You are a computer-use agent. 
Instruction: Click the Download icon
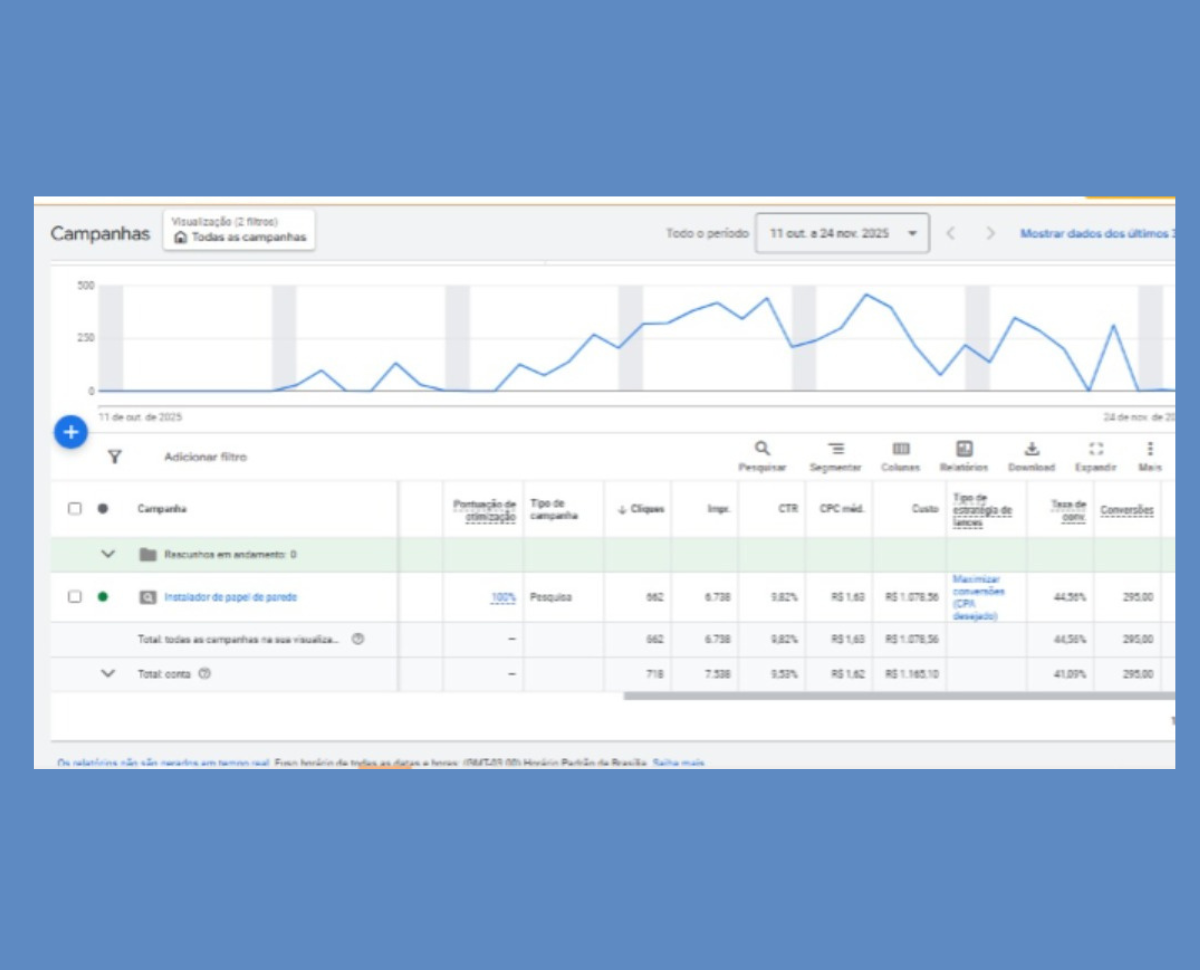[x=1031, y=449]
